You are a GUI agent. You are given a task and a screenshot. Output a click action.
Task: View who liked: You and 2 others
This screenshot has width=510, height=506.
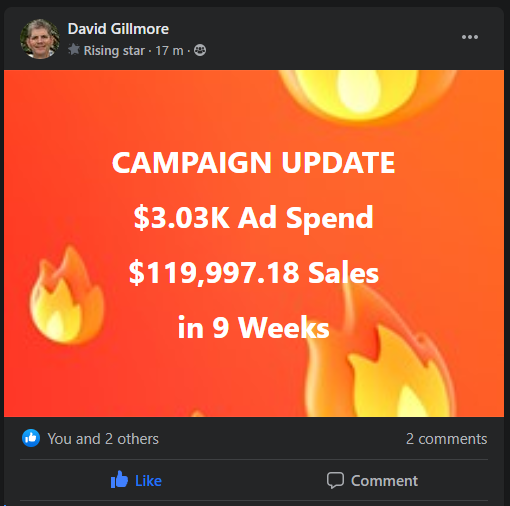(103, 439)
